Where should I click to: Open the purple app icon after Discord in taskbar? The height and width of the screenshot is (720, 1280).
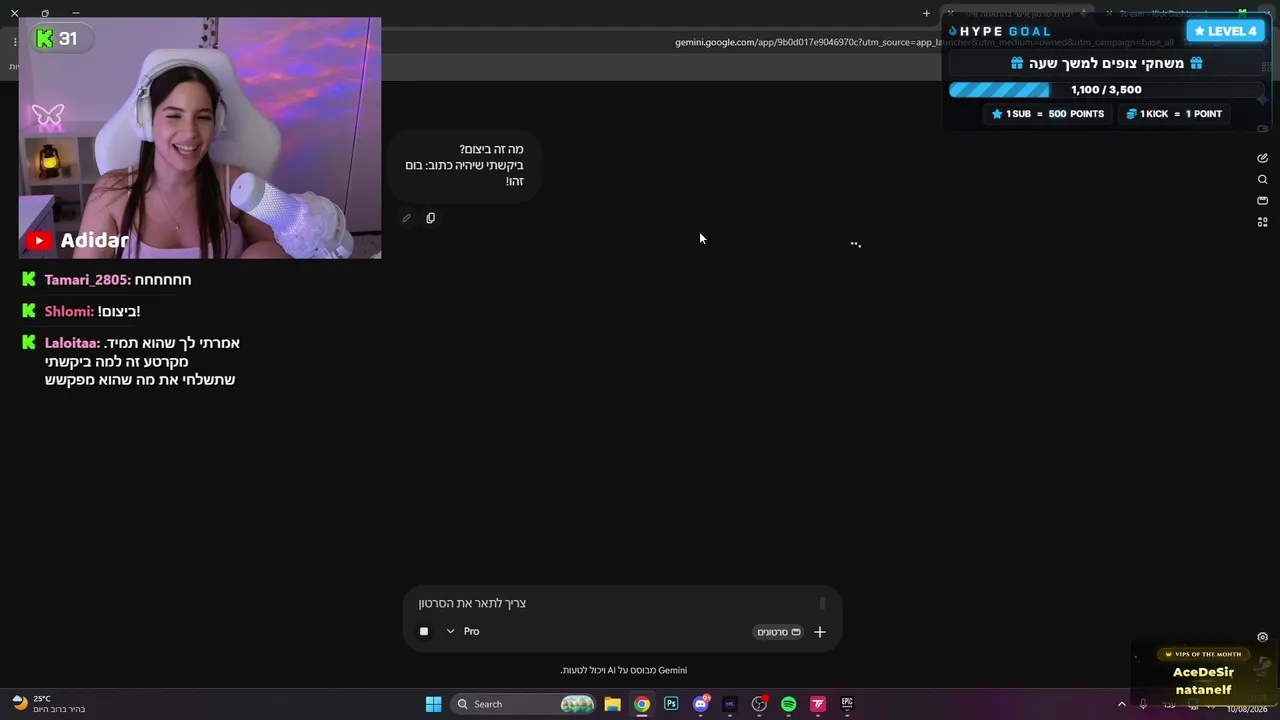pos(730,704)
